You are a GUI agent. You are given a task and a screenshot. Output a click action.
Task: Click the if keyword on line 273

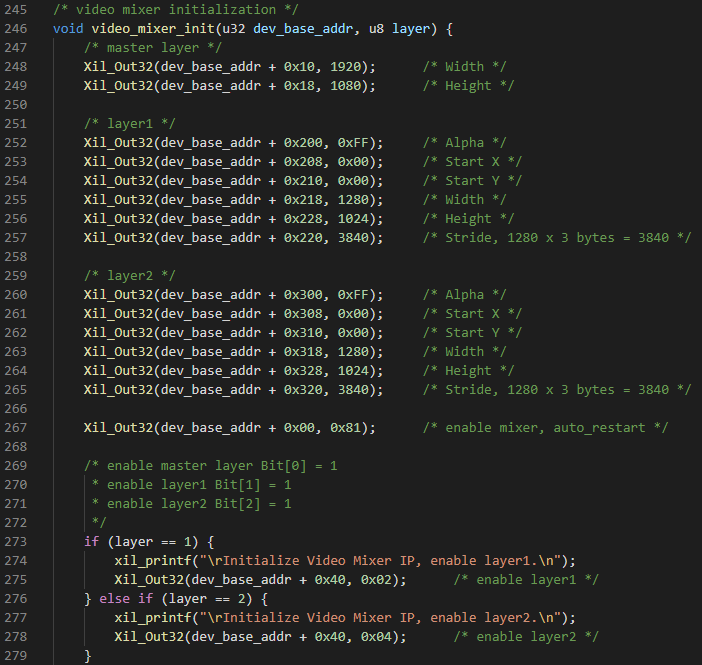(91, 542)
